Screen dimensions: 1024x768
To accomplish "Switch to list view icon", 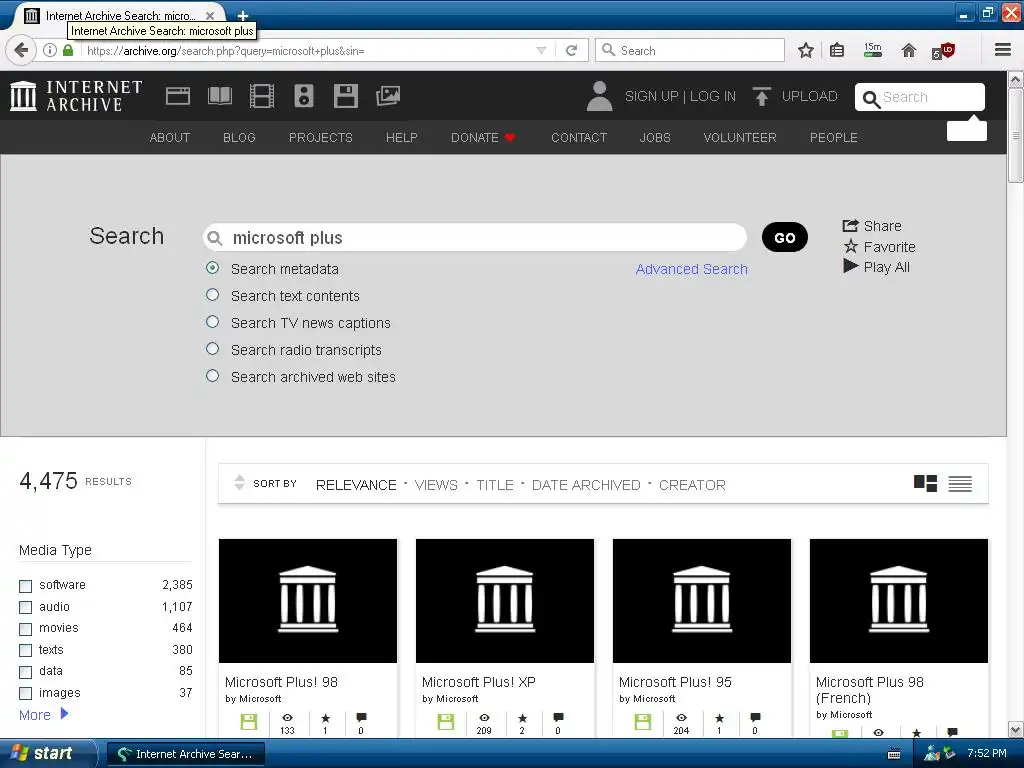I will coord(960,483).
